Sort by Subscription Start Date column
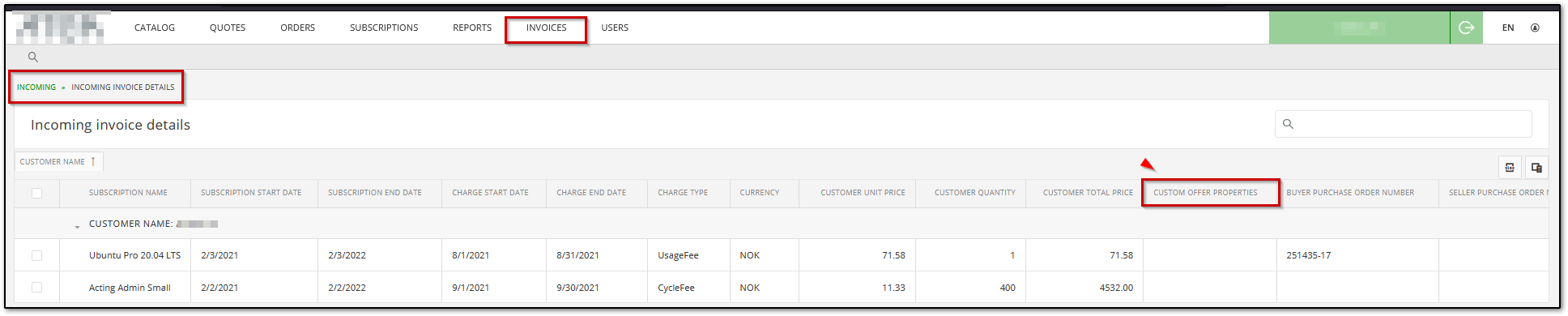Screen dimensions: 1568x316 pos(251,193)
